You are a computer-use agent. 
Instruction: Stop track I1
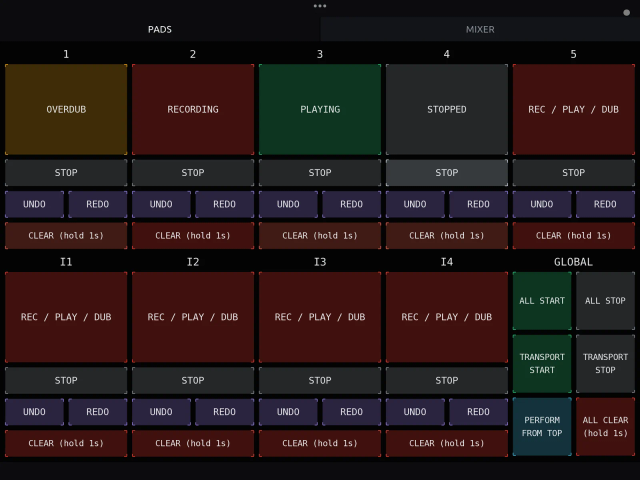tap(66, 380)
